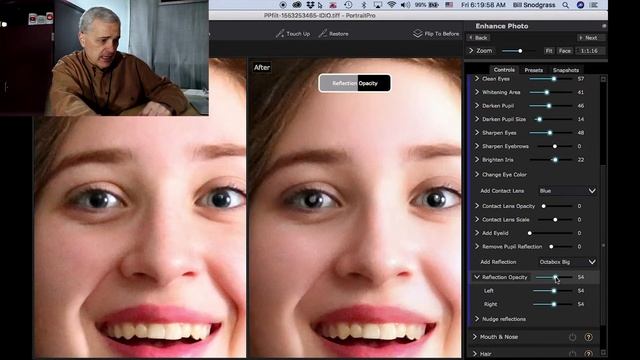
Task: Click the panel menu icon beside Enhance Photo
Action: pyautogui.click(x=604, y=26)
